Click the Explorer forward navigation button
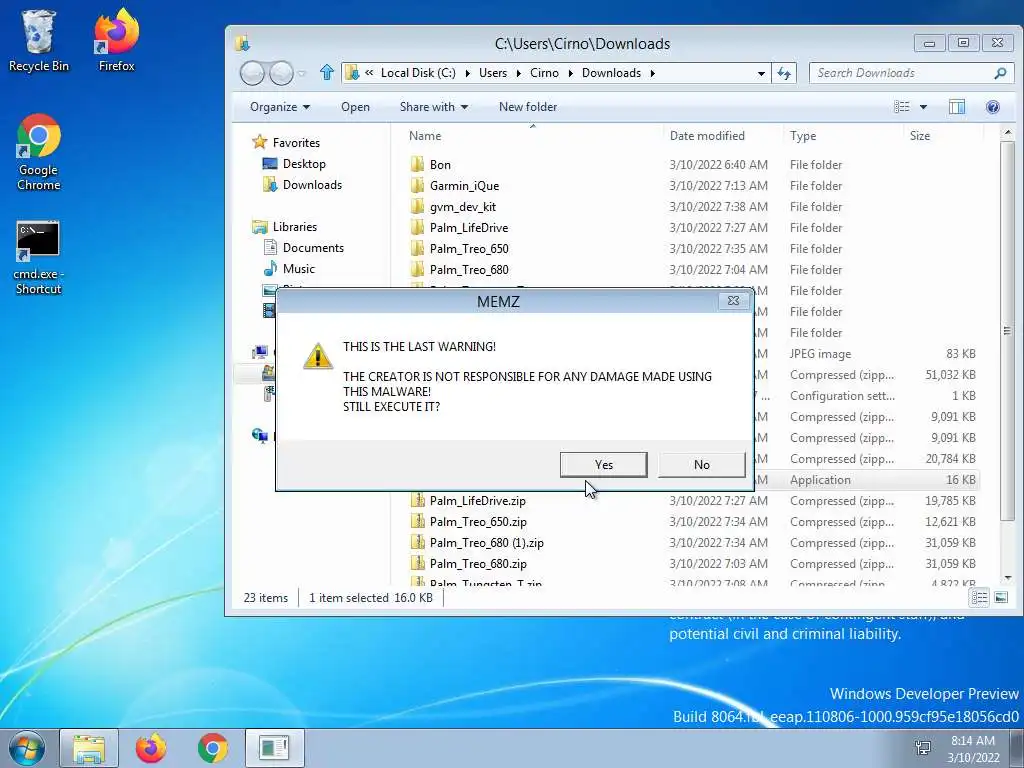 click(281, 73)
